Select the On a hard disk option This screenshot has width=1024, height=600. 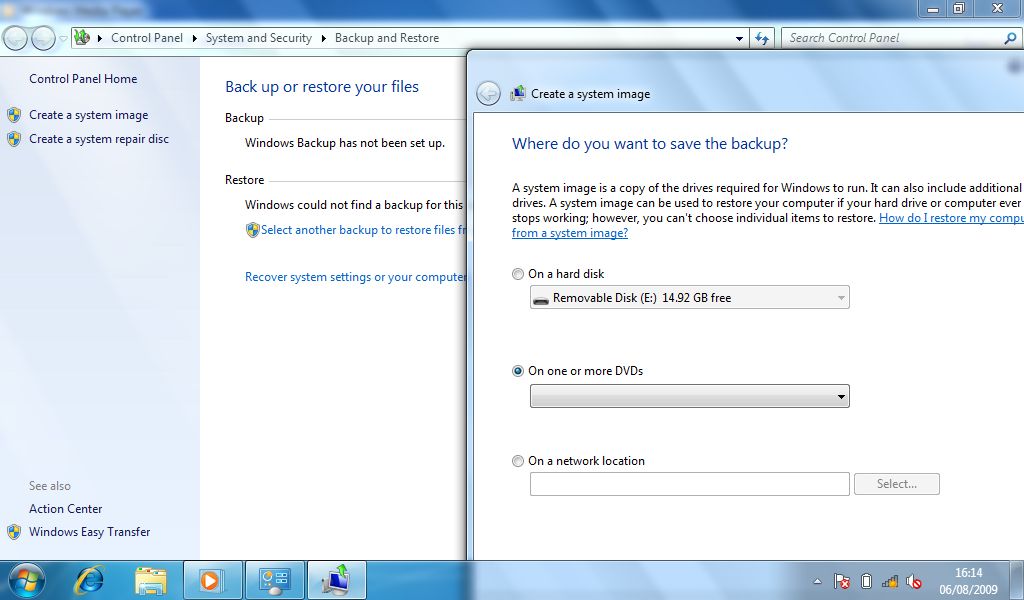(x=518, y=274)
